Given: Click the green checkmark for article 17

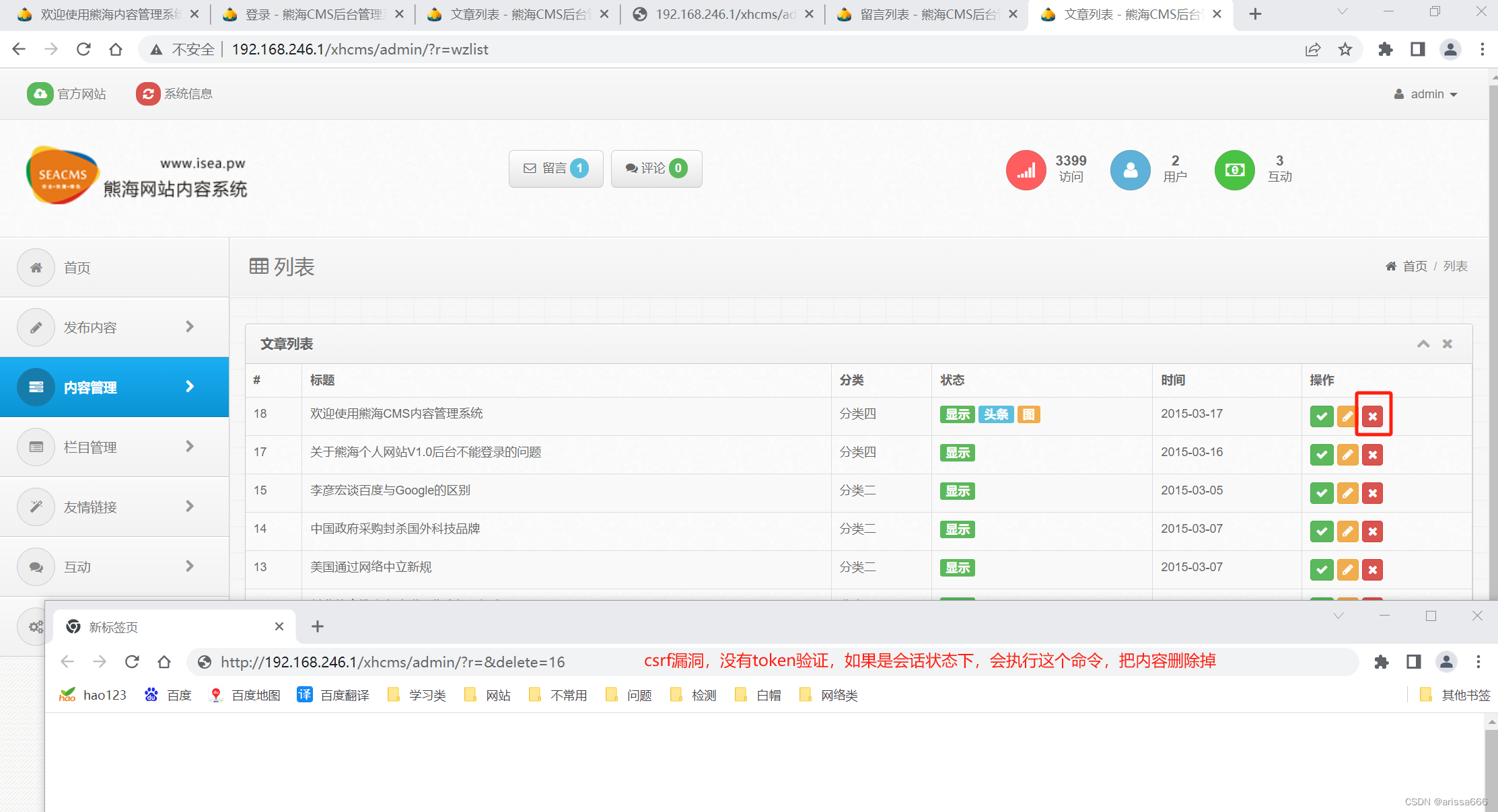Looking at the screenshot, I should (1322, 455).
